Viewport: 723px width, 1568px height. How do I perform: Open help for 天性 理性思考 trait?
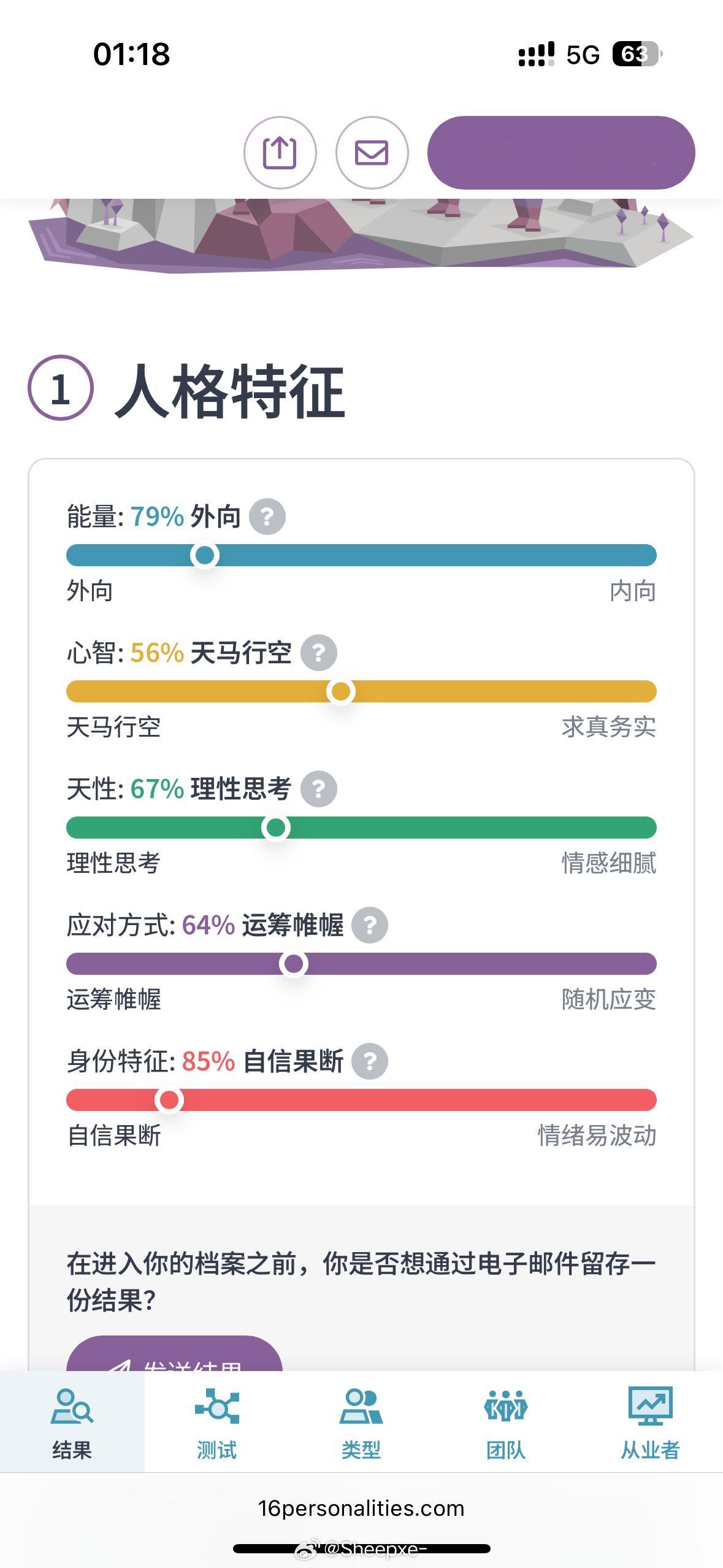coord(318,789)
